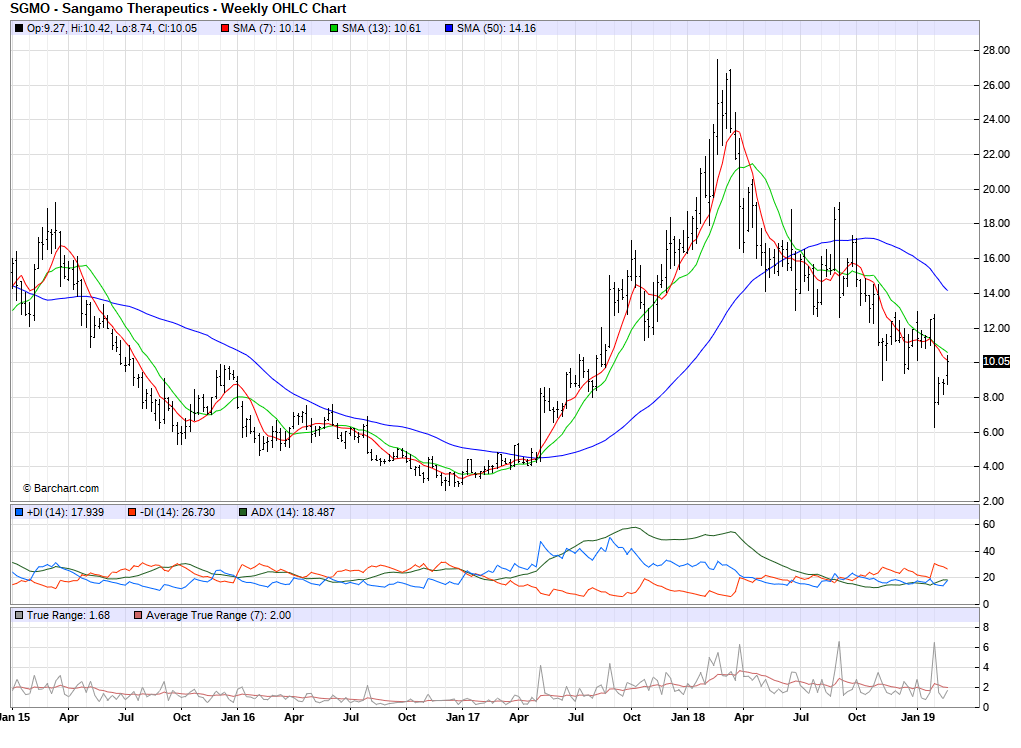The width and height of the screenshot is (1021, 748).
Task: Click the Jan 16 date axis label
Action: [238, 717]
